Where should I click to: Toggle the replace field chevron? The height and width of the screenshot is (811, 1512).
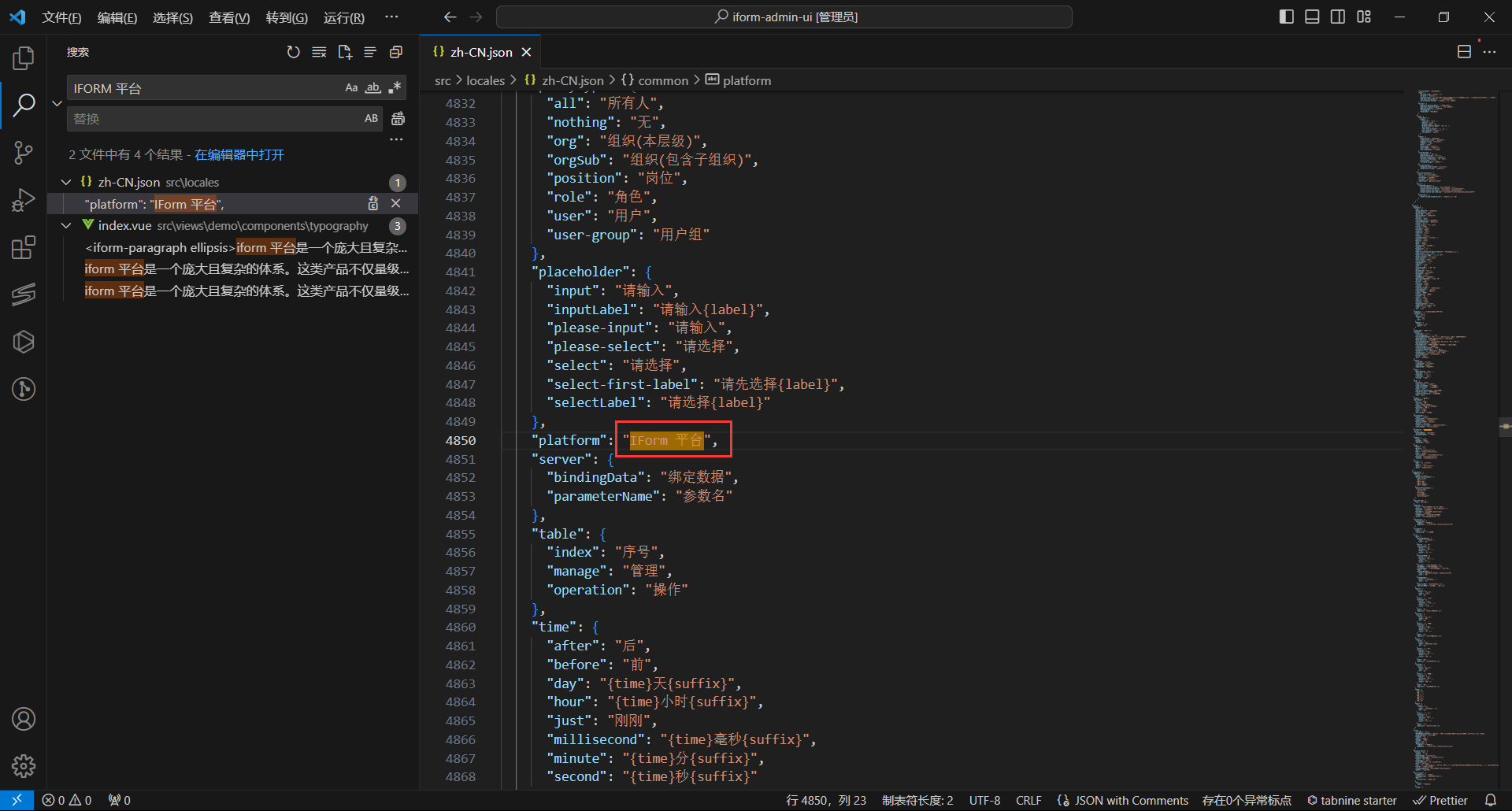pos(57,103)
